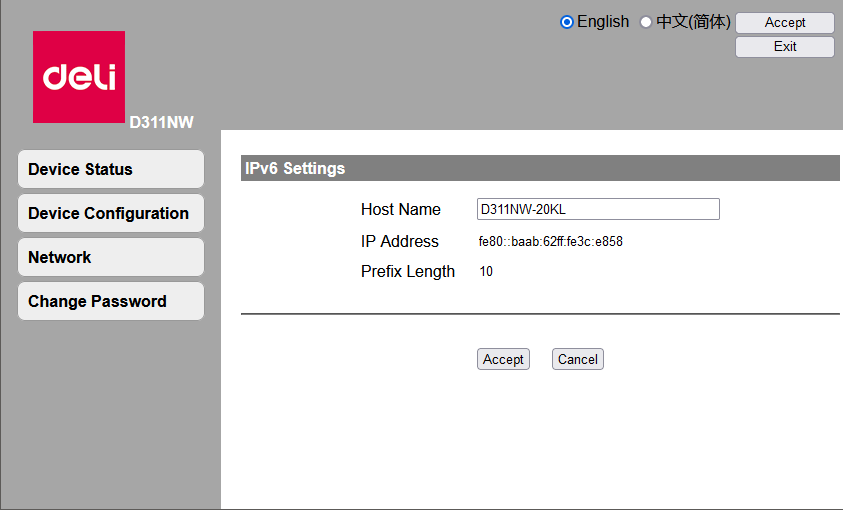The image size is (843, 510).
Task: Focus the Host Name input field
Action: click(598, 209)
